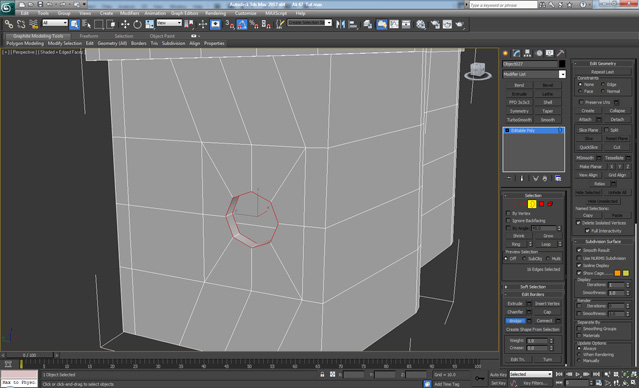Click the Bridge button
This screenshot has width=639, height=388.
pos(516,321)
